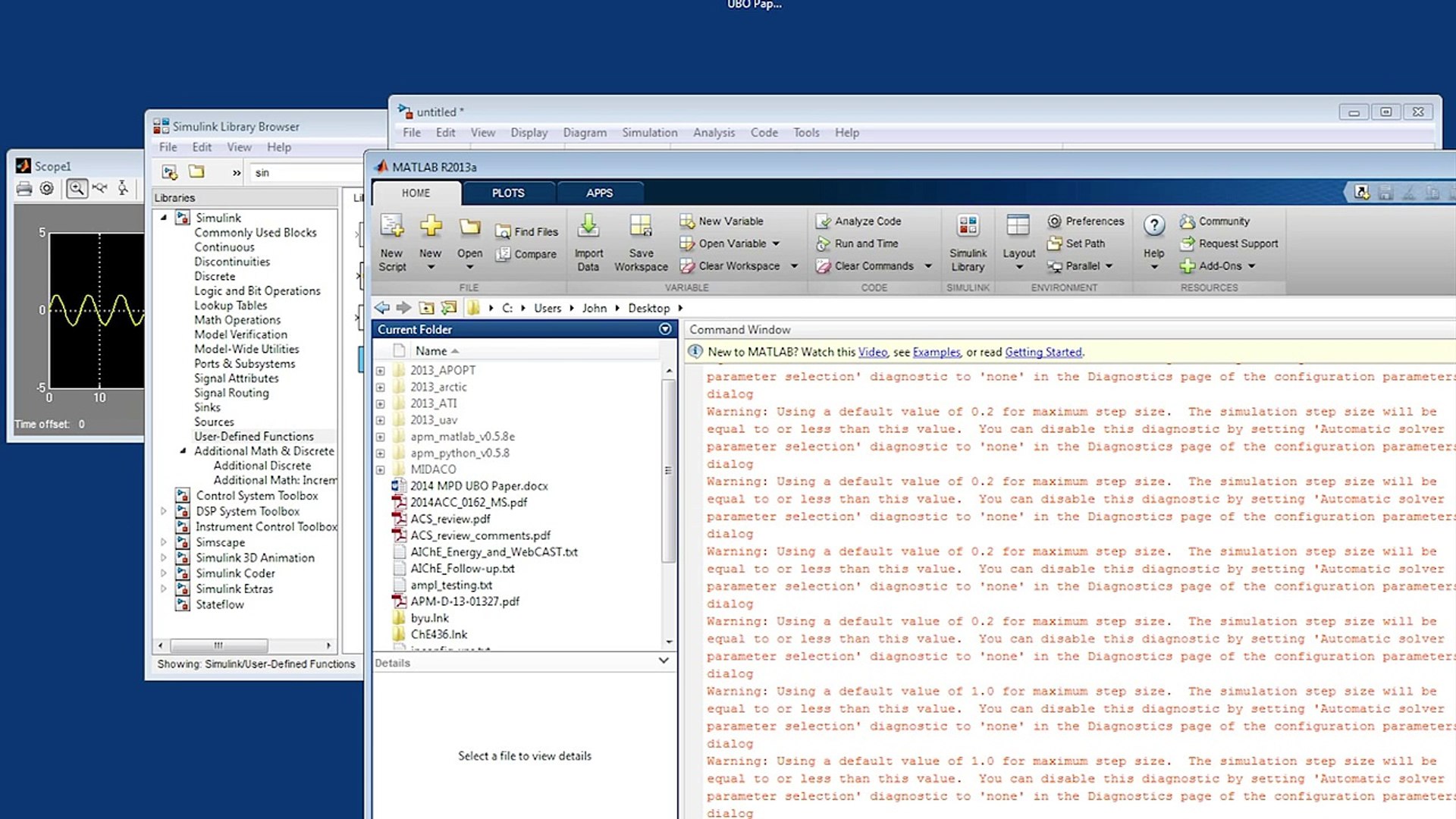Open the Analysis menu in untitled window
1456x819 pixels.
point(714,133)
